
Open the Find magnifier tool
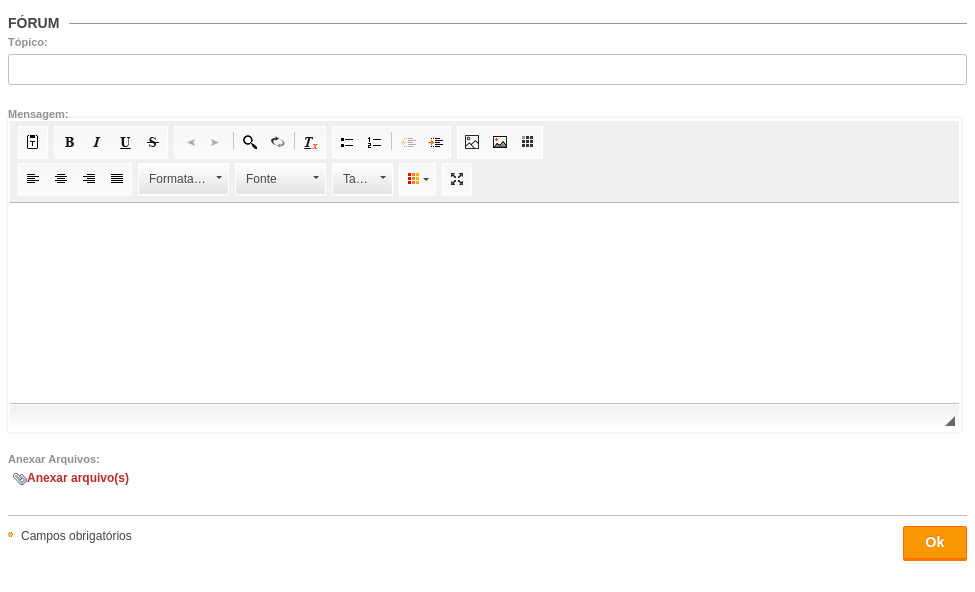250,142
